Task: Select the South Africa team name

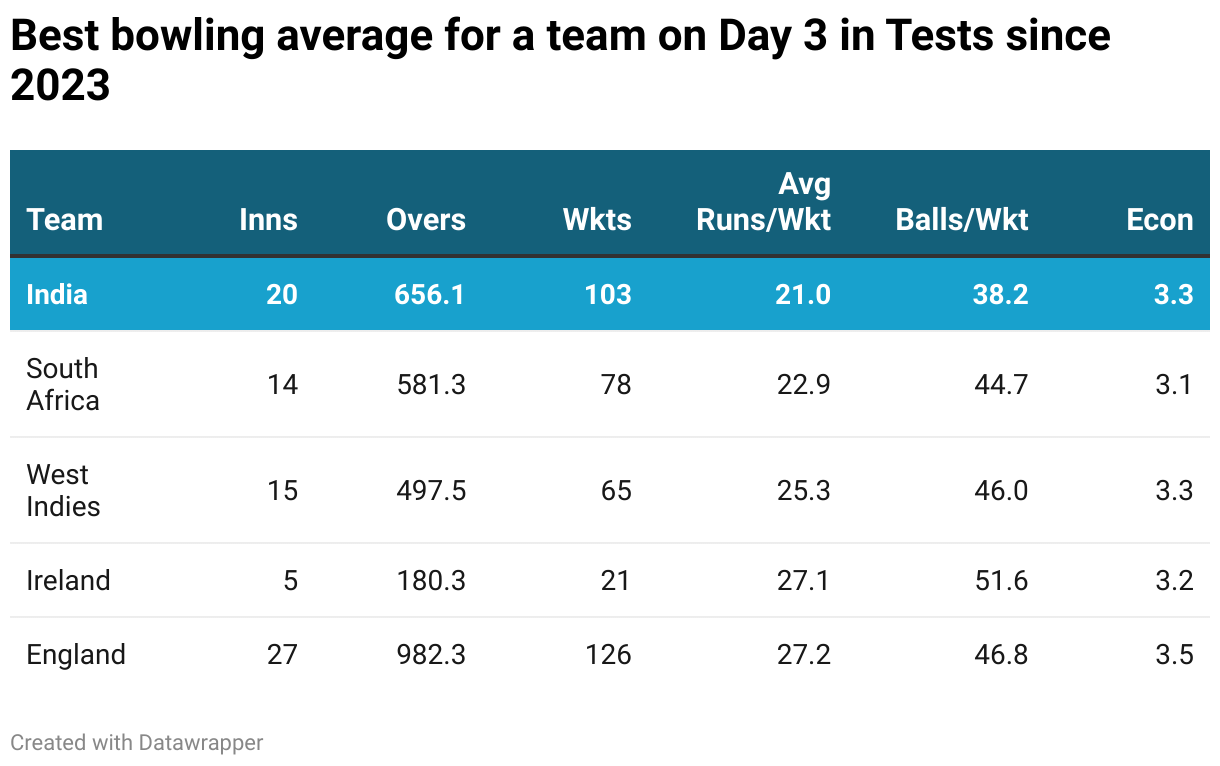Action: (63, 384)
